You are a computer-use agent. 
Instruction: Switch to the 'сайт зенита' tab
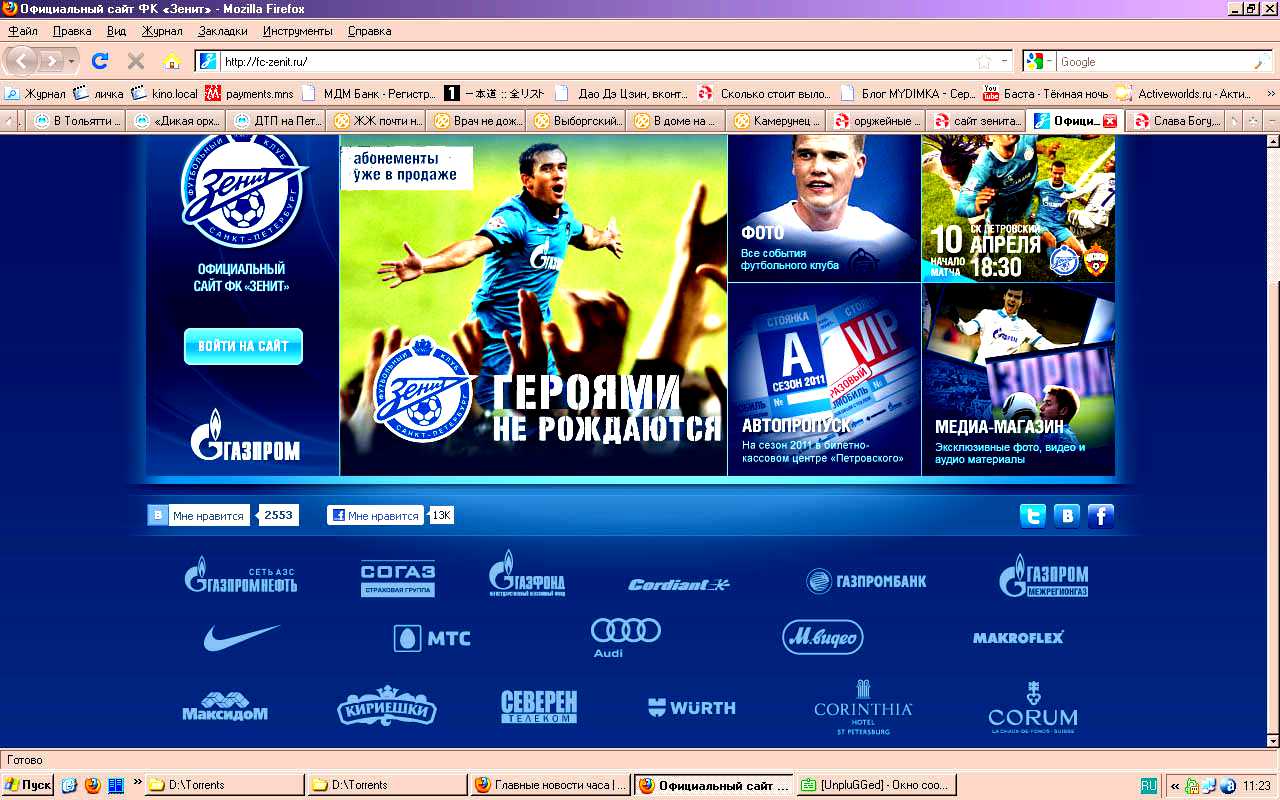pyautogui.click(x=975, y=121)
